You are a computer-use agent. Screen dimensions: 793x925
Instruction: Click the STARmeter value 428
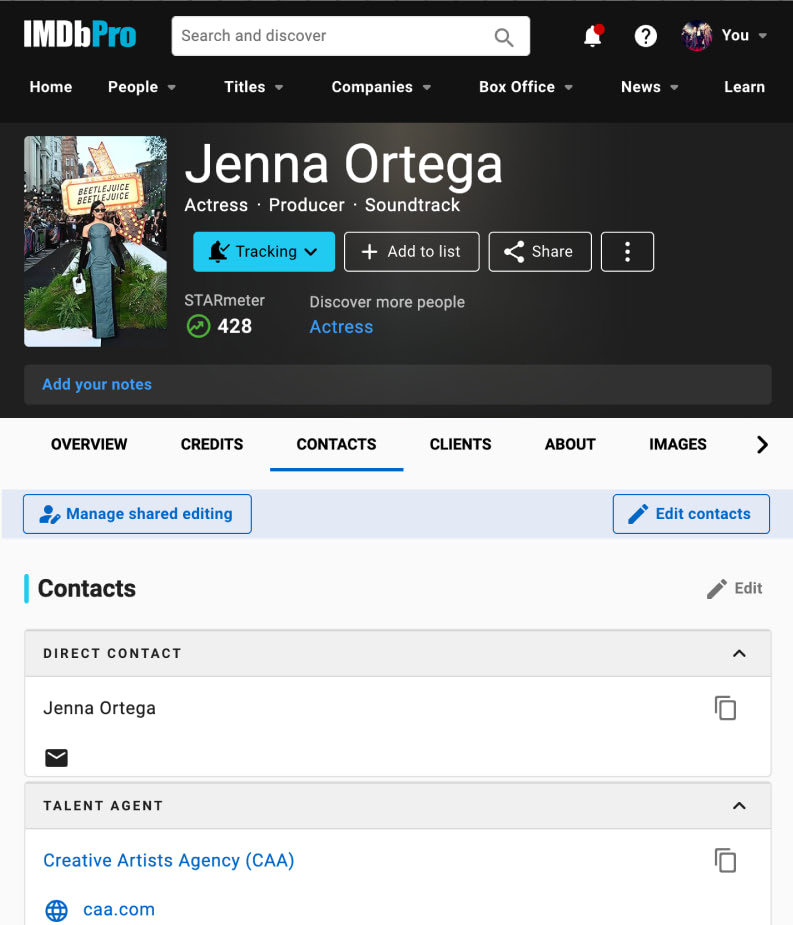[x=235, y=326]
